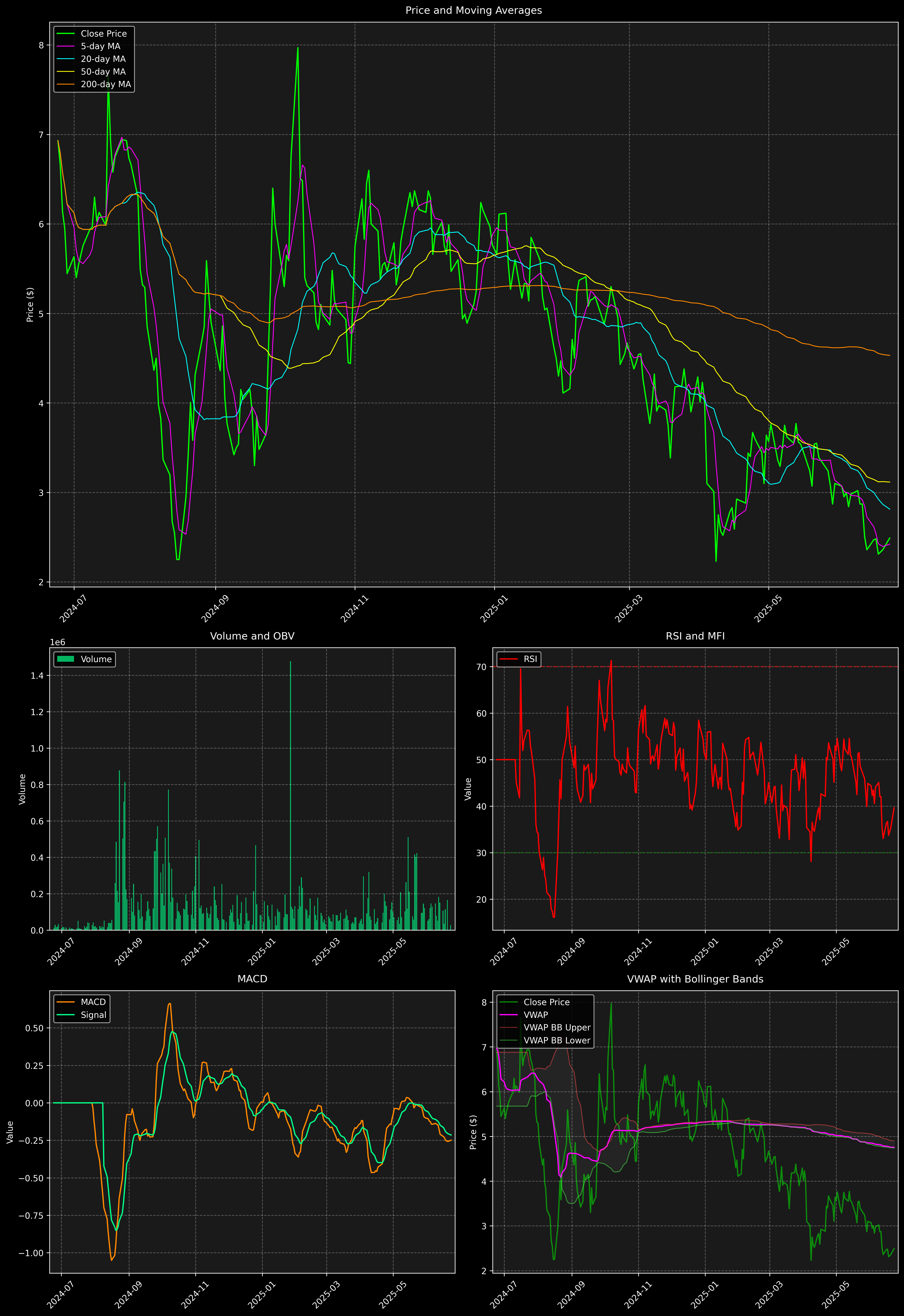Click y-axis tick '30' on RSI chart
Image resolution: width=904 pixels, height=1316 pixels.
pos(482,853)
